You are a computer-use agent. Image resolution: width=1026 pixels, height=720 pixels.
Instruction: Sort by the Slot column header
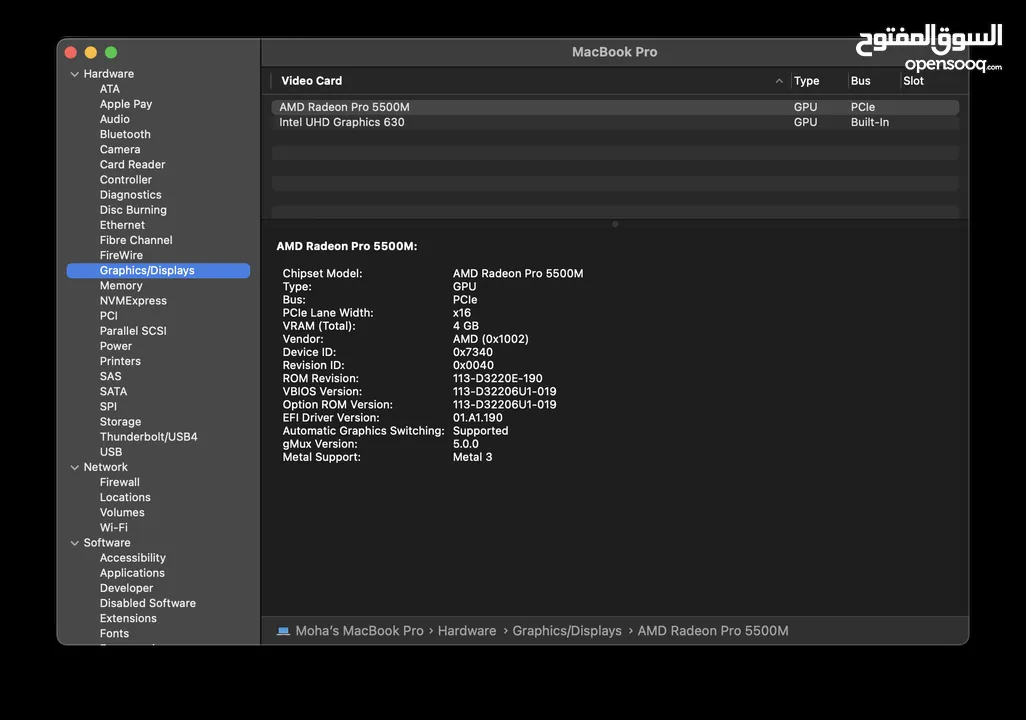pos(913,81)
